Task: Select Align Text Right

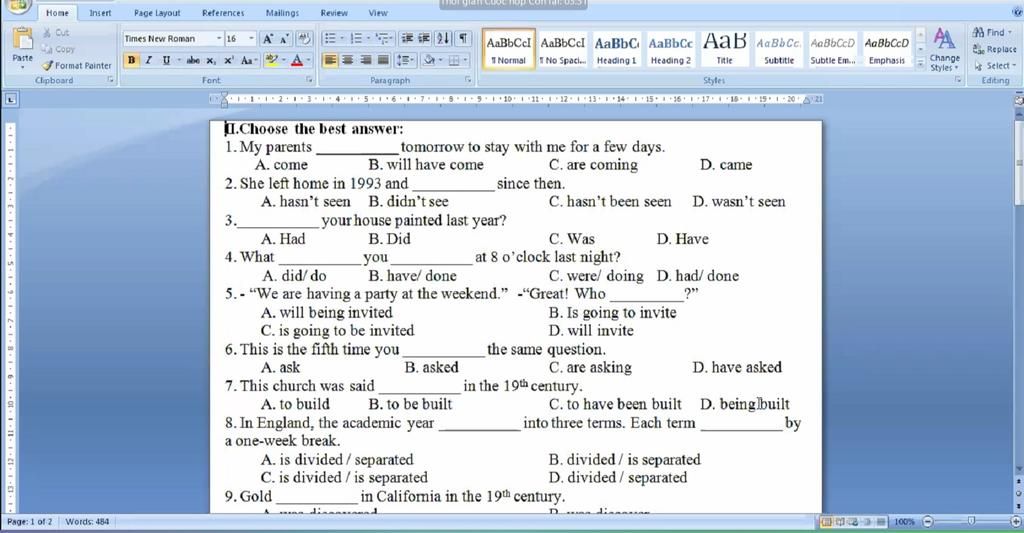Action: 366,60
